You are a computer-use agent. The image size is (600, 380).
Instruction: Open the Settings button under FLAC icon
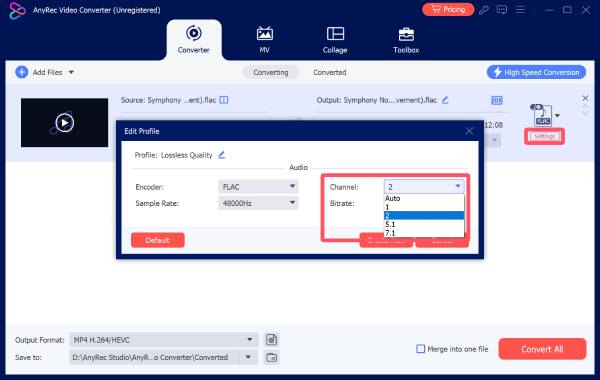point(544,137)
